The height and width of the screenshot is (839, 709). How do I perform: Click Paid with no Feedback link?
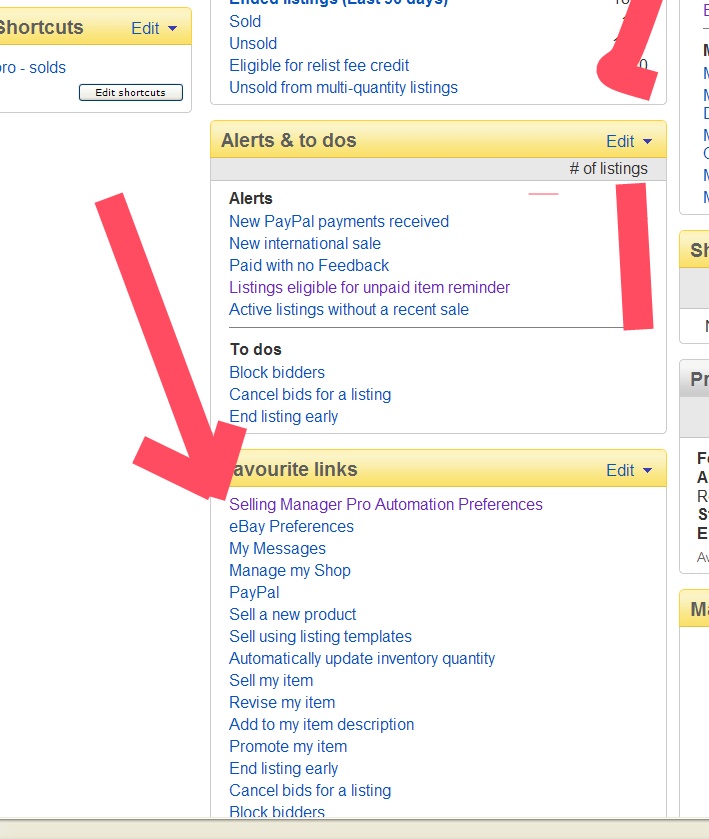click(308, 265)
